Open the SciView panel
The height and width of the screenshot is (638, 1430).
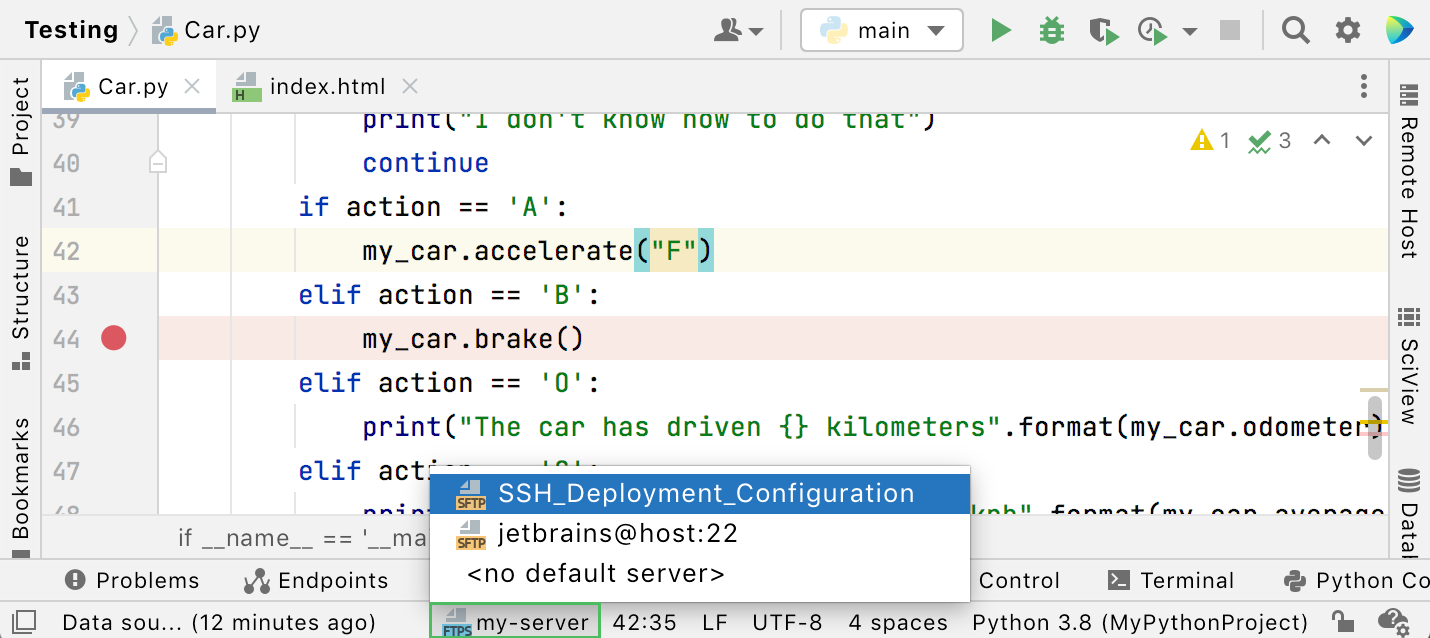[x=1409, y=357]
